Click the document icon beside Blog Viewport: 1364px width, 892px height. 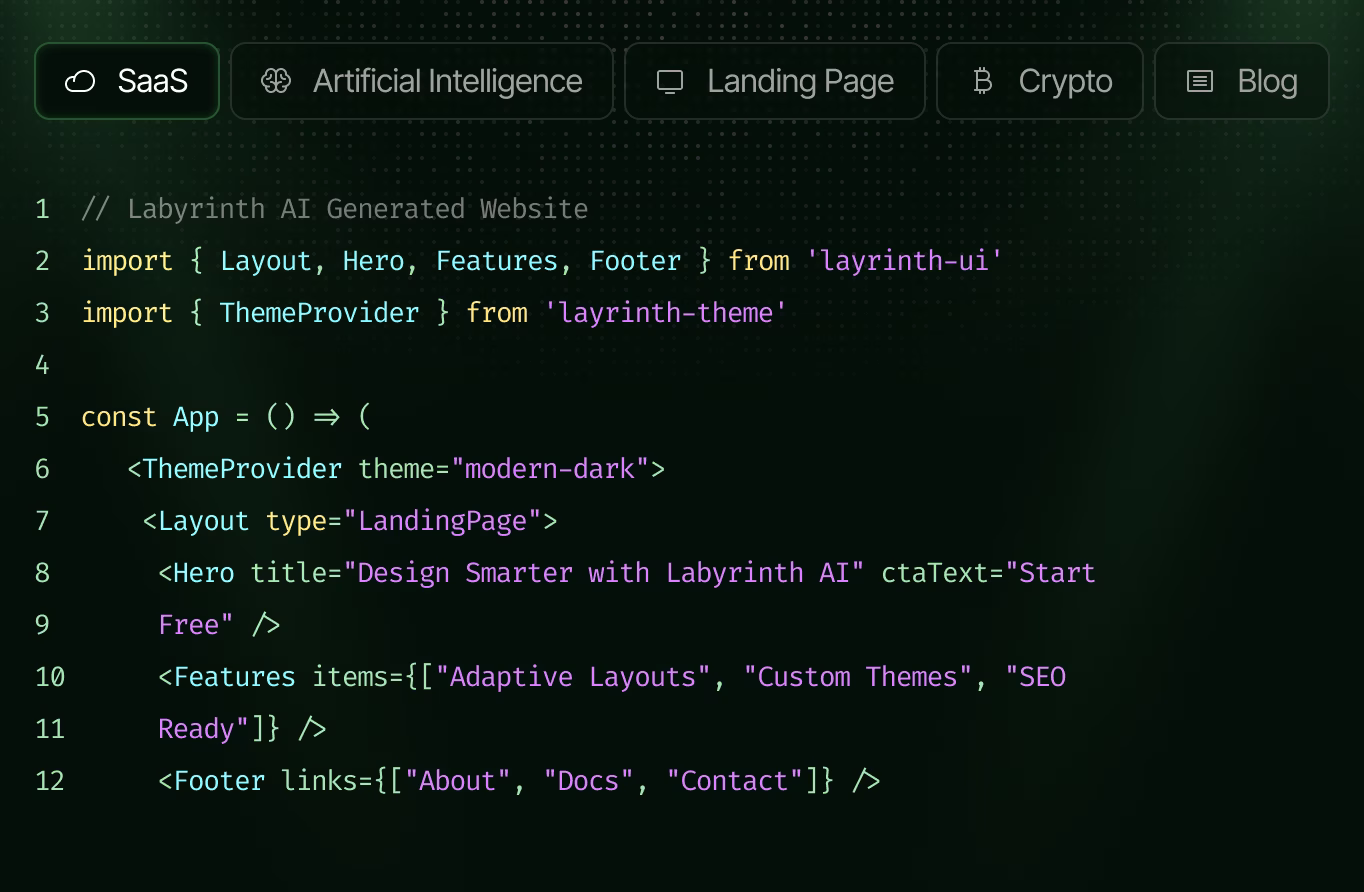click(1198, 80)
